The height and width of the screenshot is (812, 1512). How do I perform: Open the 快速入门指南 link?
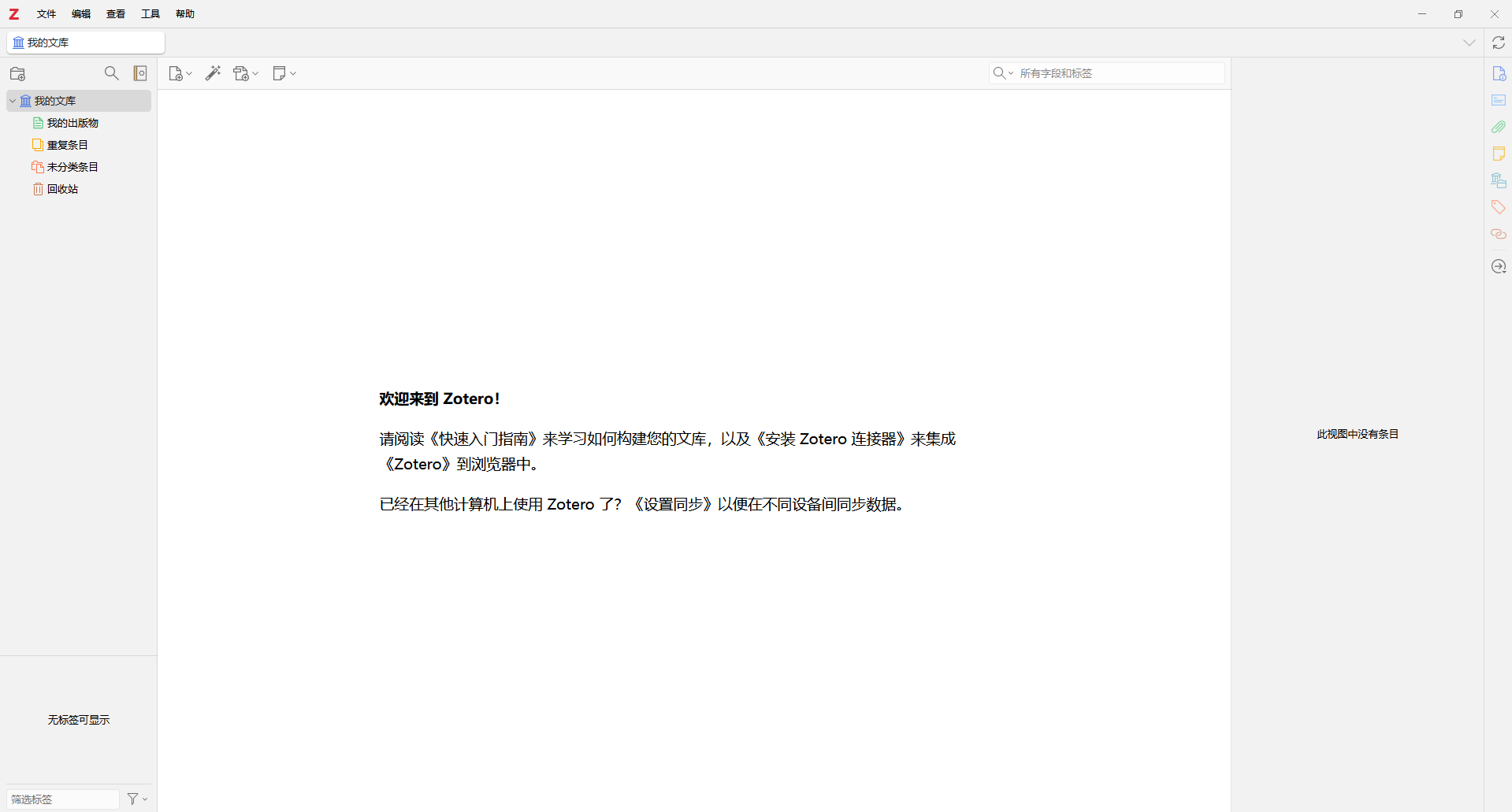tap(484, 439)
